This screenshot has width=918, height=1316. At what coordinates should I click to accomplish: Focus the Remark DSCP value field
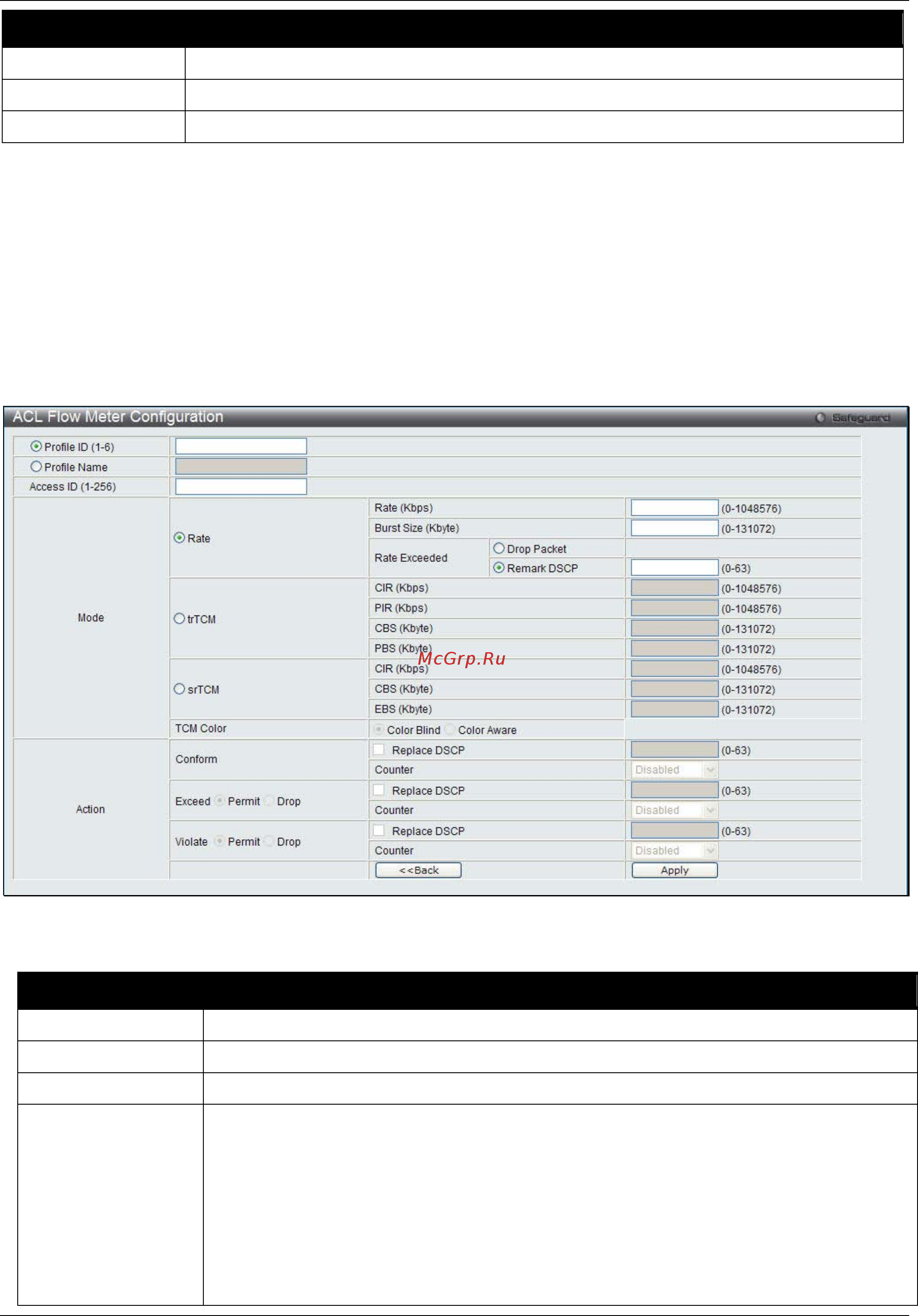[x=674, y=568]
